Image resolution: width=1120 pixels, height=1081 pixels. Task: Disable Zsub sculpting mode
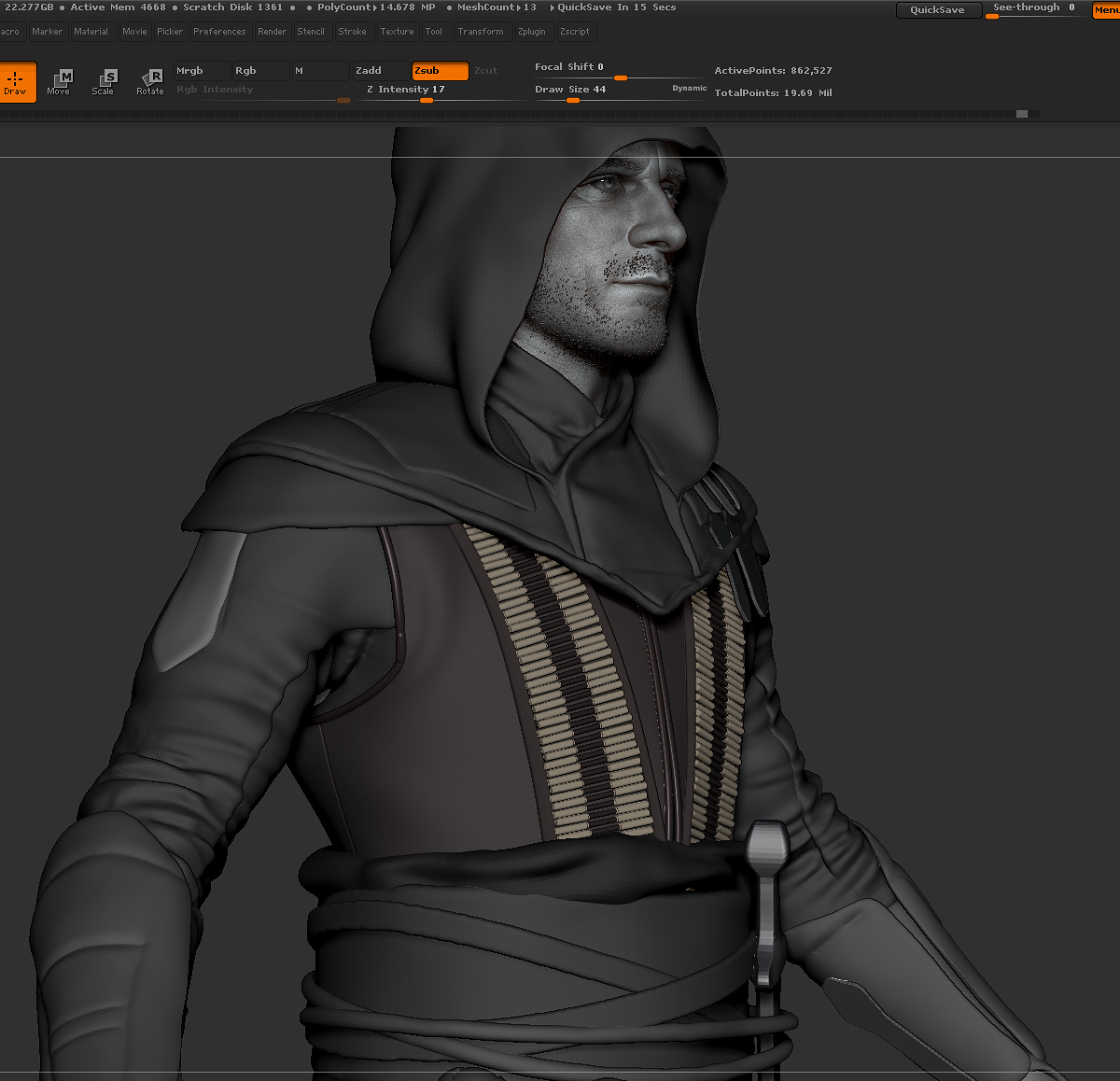tap(440, 71)
